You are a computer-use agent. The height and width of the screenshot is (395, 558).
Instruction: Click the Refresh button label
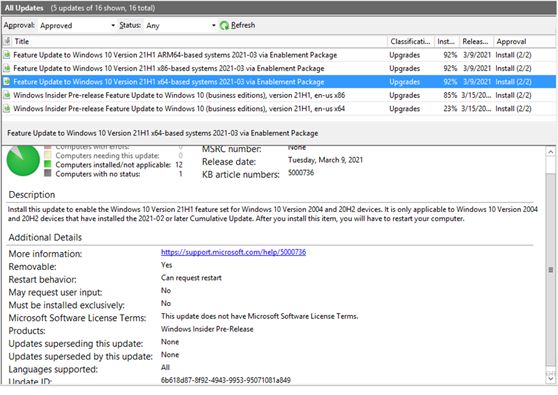[243, 25]
